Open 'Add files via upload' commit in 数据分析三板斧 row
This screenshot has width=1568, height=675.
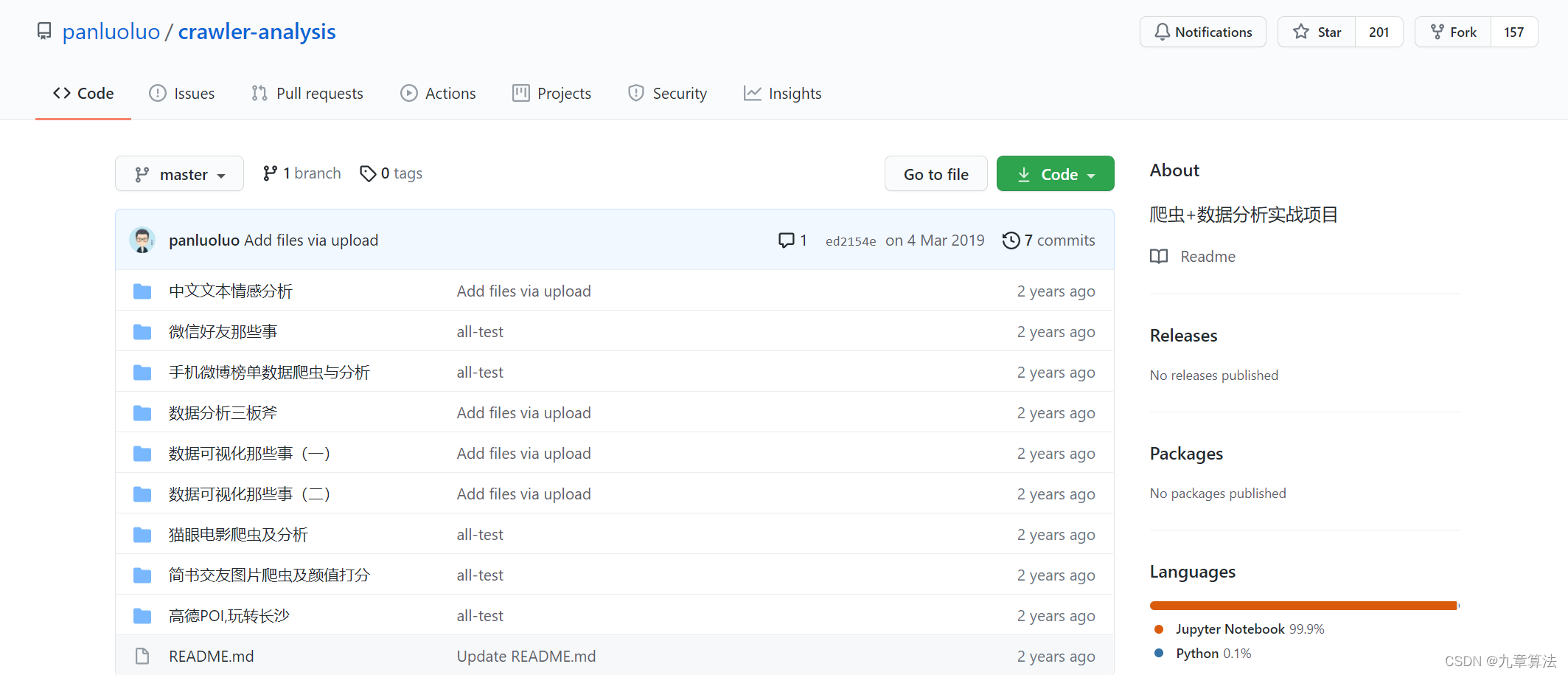click(524, 413)
